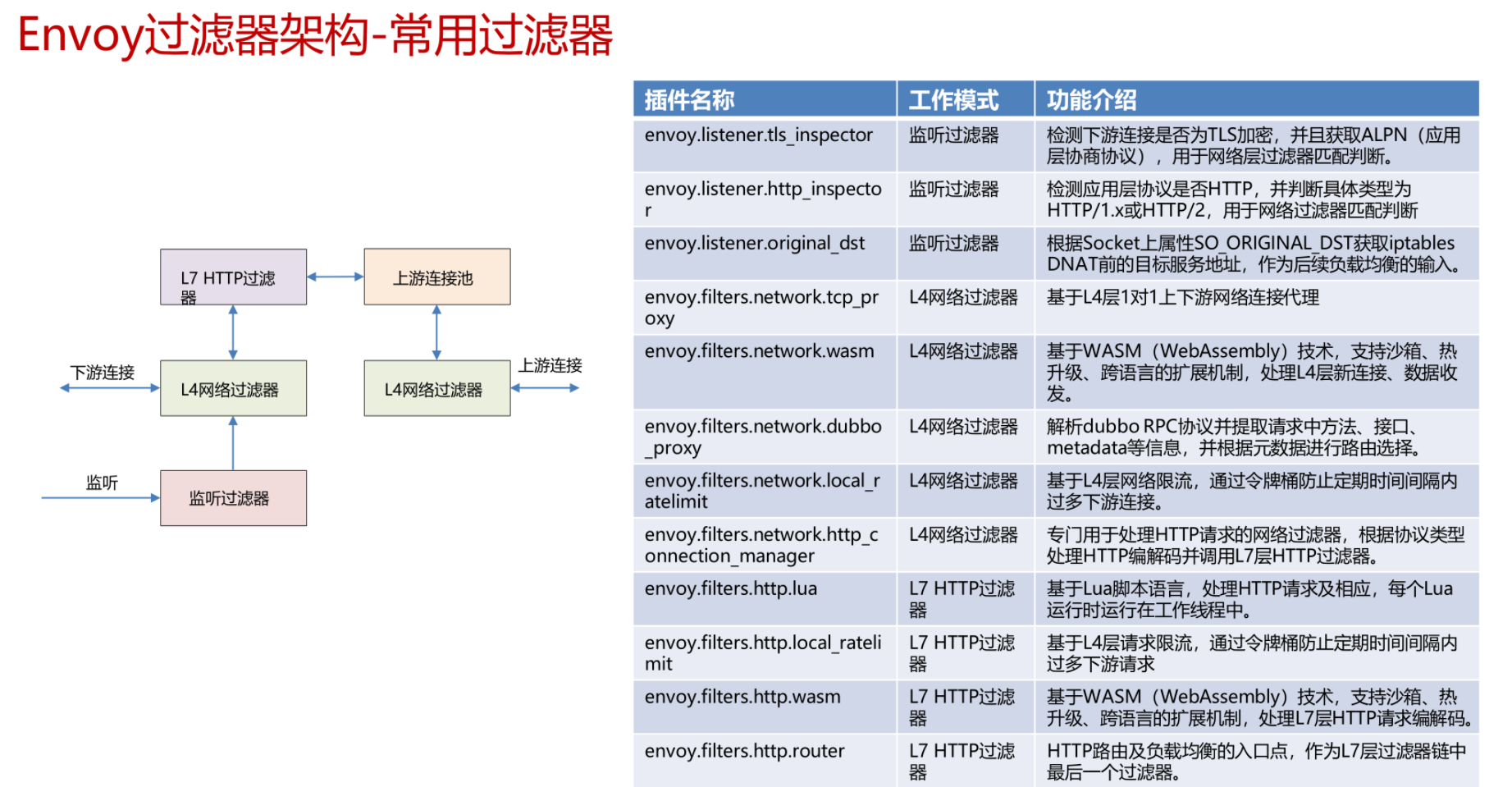This screenshot has width=1512, height=787.
Task: Click the 上游连接 label
Action: 550,365
